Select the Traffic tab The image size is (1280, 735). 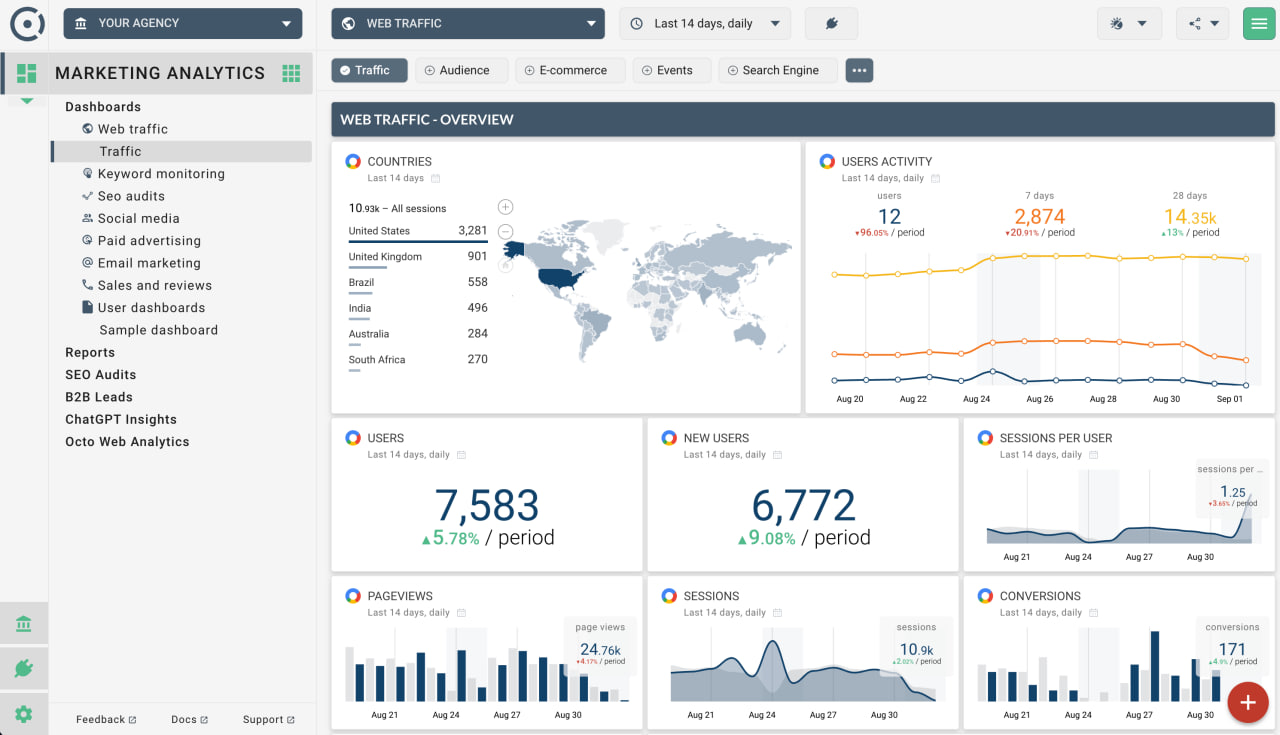(x=370, y=70)
